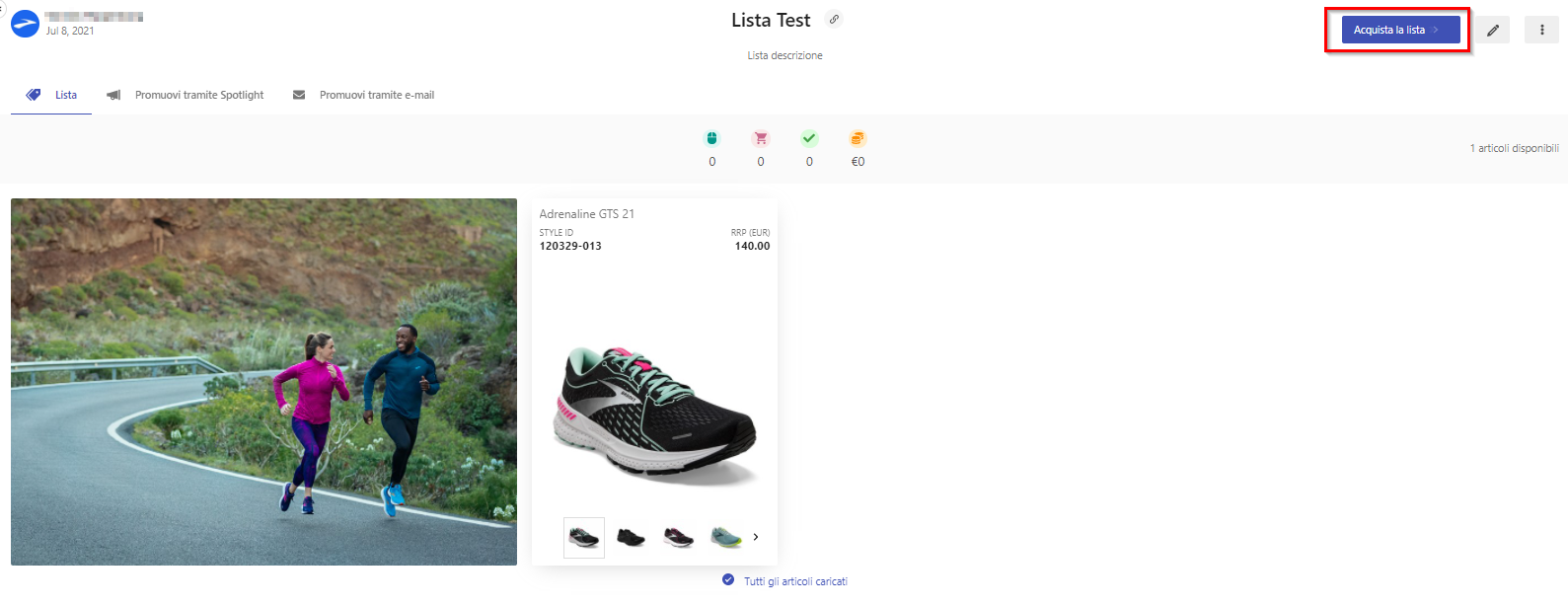Select all-black shoe color thumbnail
Image resolution: width=1568 pixels, height=607 pixels.
point(631,537)
